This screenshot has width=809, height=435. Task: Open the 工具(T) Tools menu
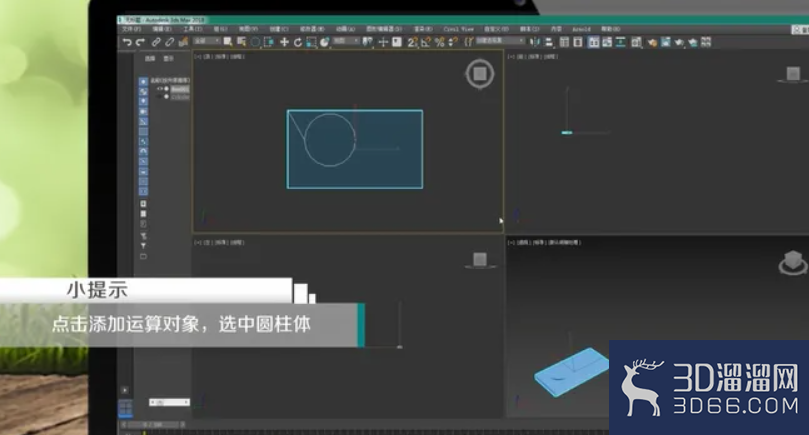(x=192, y=29)
